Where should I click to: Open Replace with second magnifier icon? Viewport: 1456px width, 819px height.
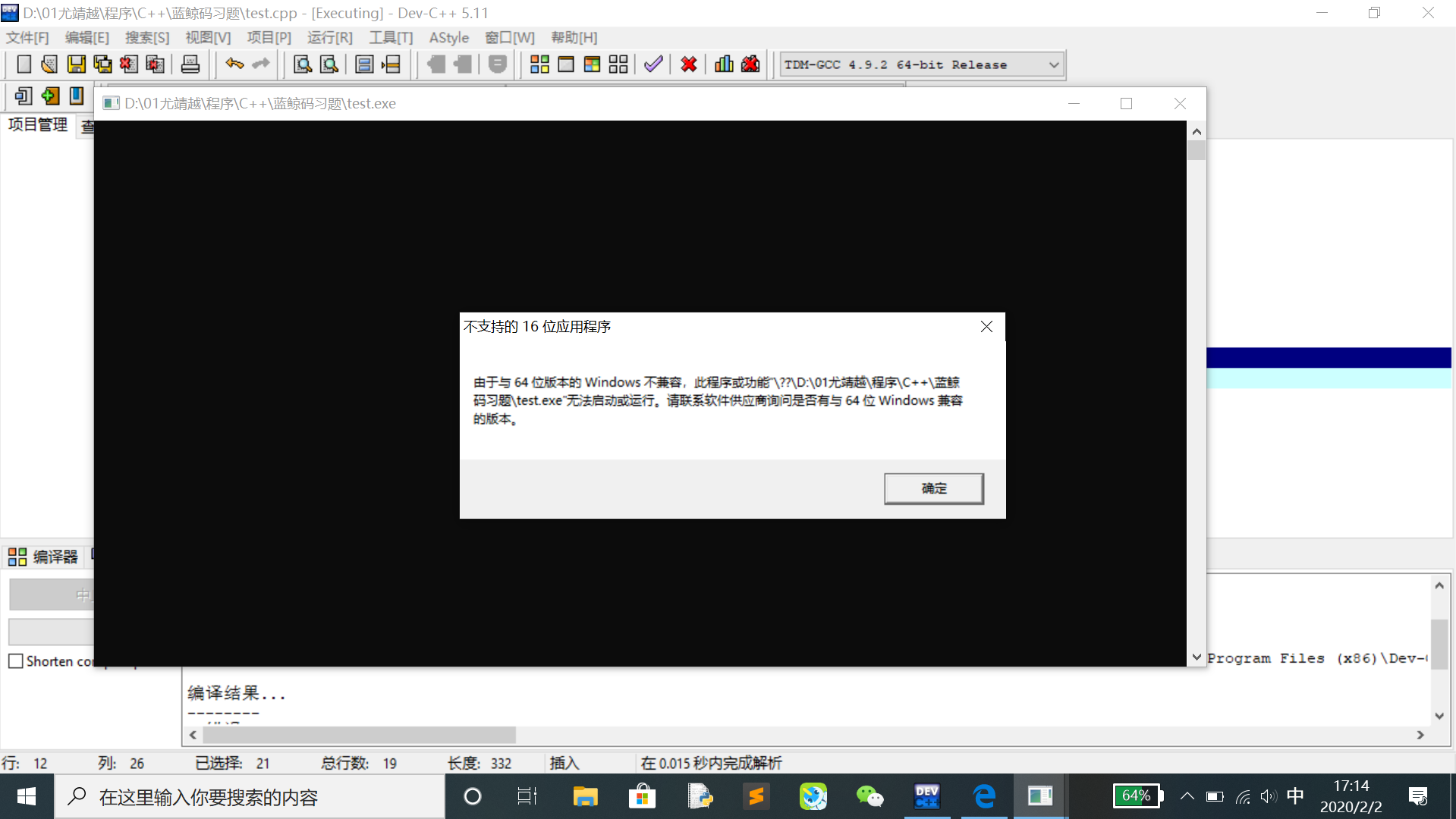[329, 64]
